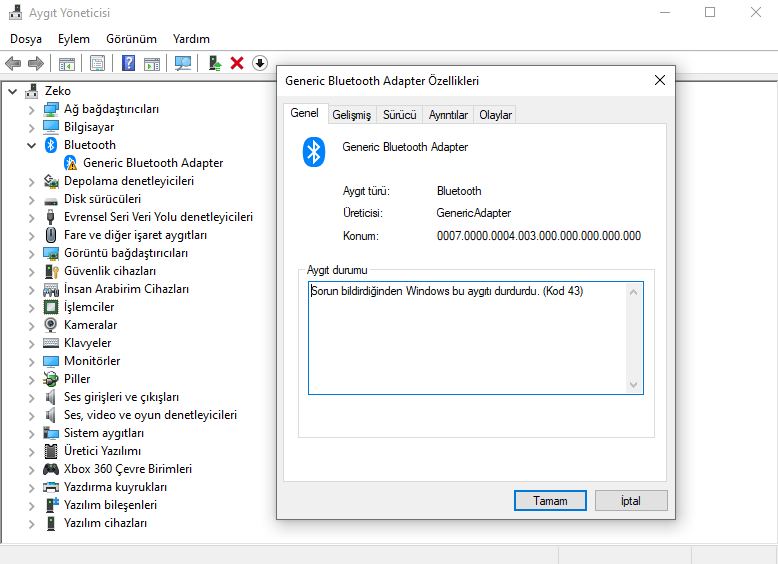
Task: Switch to the Sürücü tab
Action: (399, 115)
